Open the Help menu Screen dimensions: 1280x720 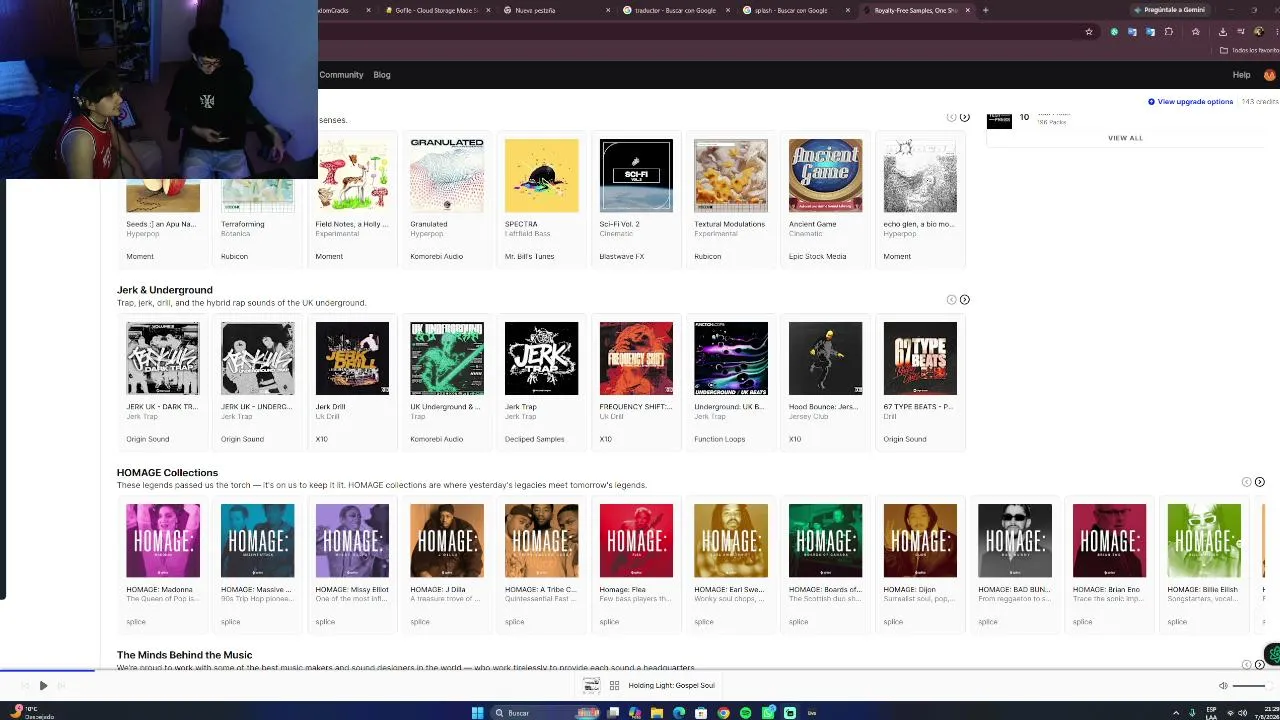pos(1241,75)
